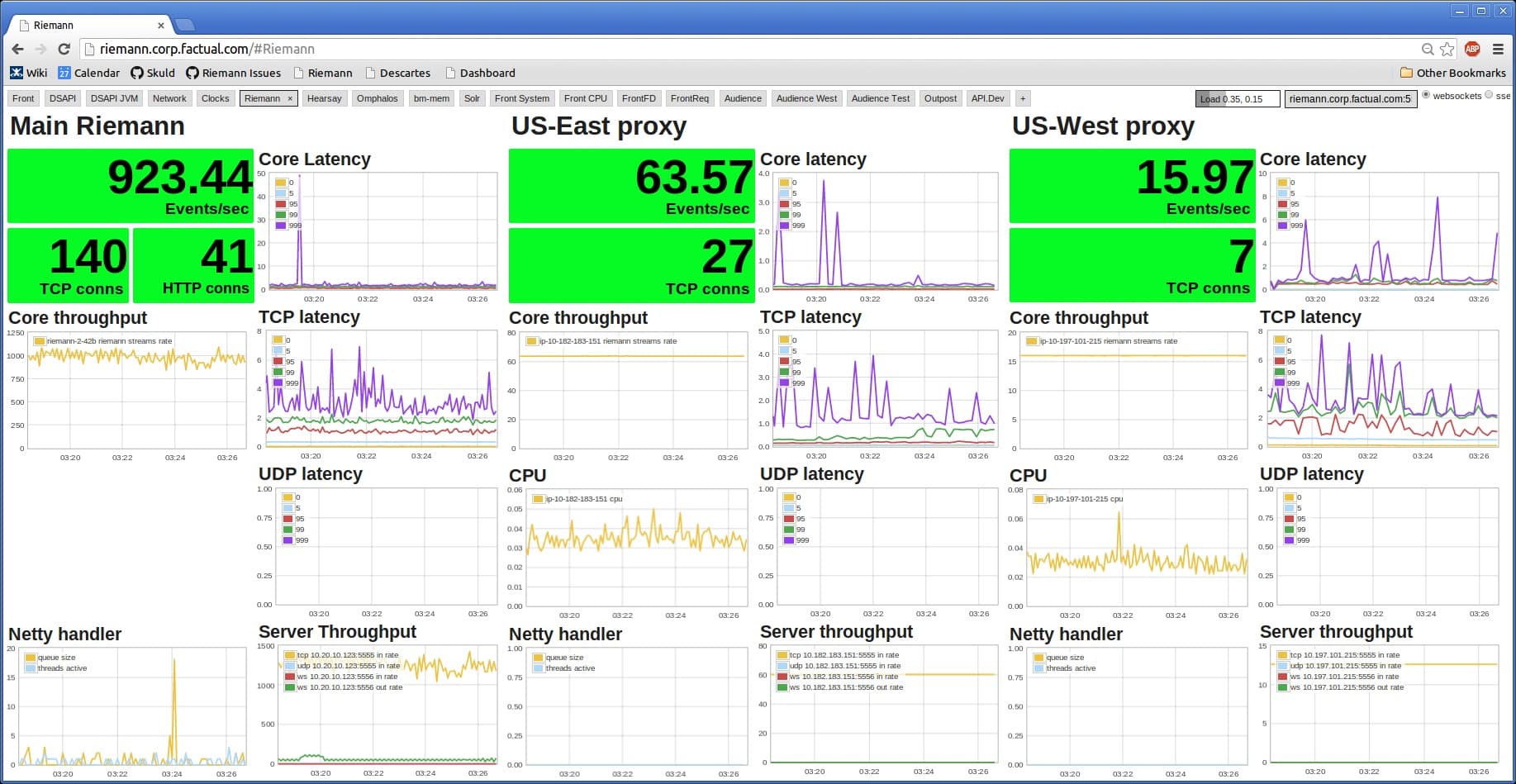Image resolution: width=1516 pixels, height=784 pixels.
Task: Select the sse radio button
Action: pos(1489,95)
